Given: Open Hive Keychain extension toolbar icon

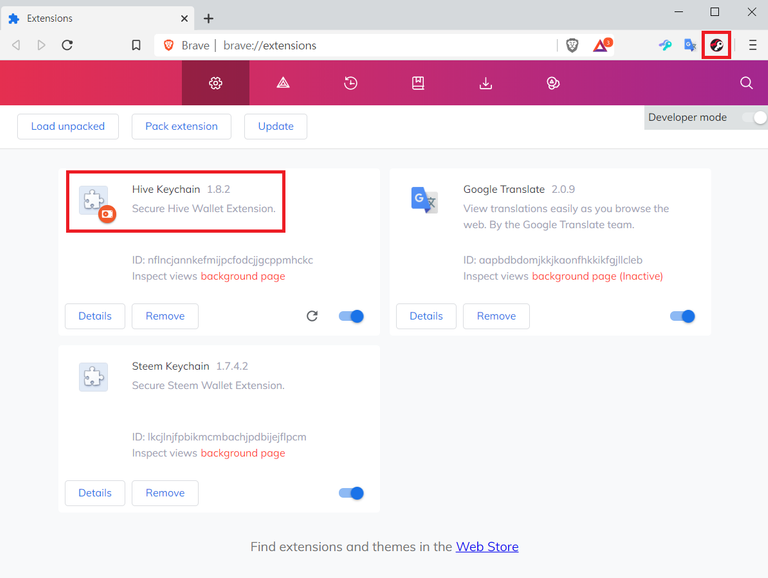Looking at the screenshot, I should coord(716,45).
